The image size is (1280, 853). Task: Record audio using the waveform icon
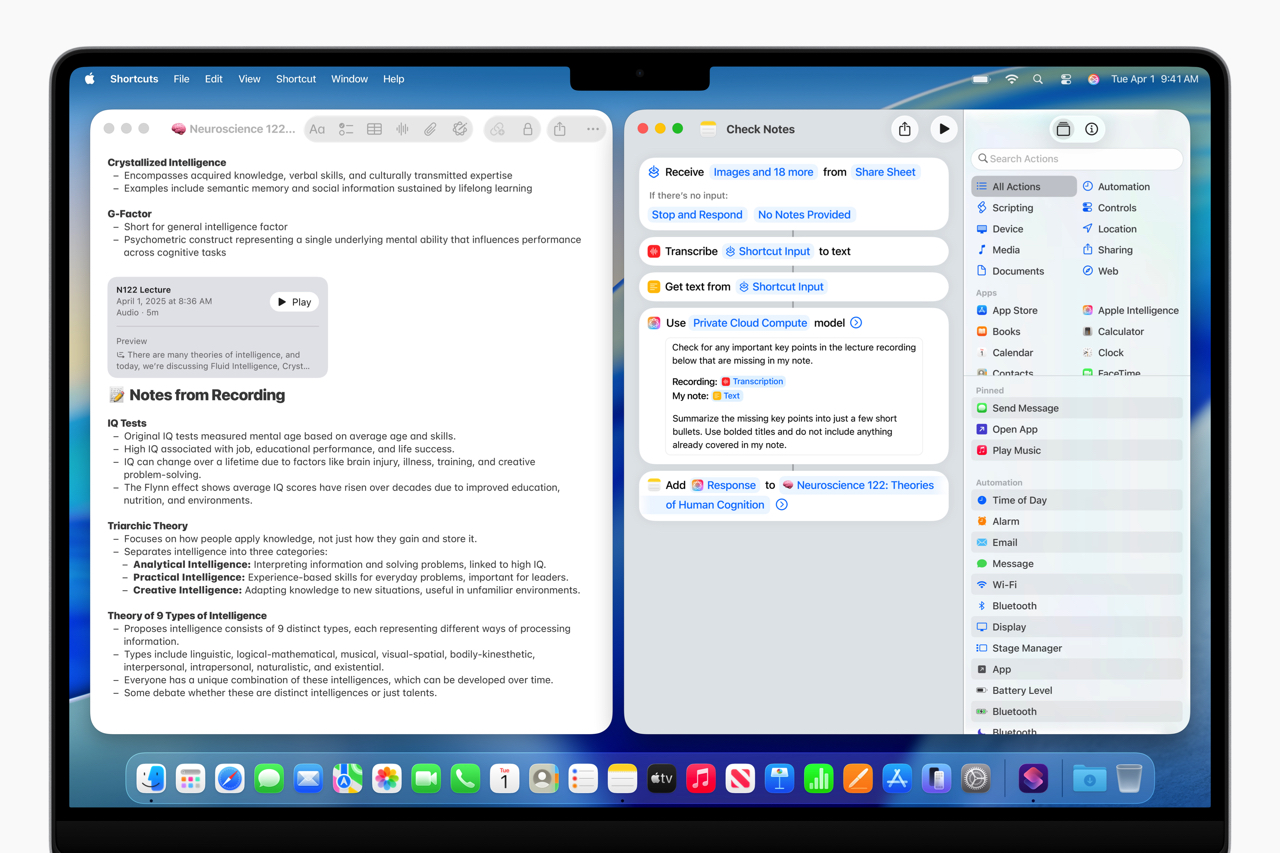(x=402, y=129)
